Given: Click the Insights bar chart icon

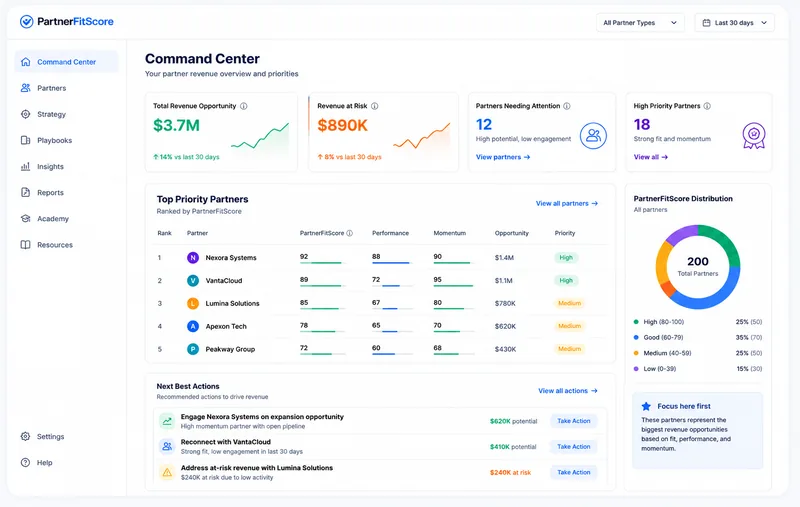Looking at the screenshot, I should point(26,166).
